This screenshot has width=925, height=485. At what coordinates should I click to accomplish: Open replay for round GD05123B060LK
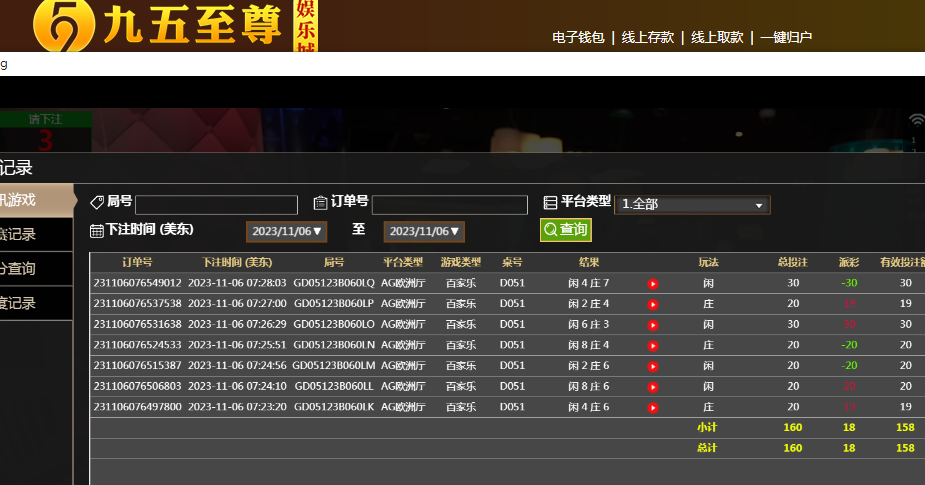(652, 408)
